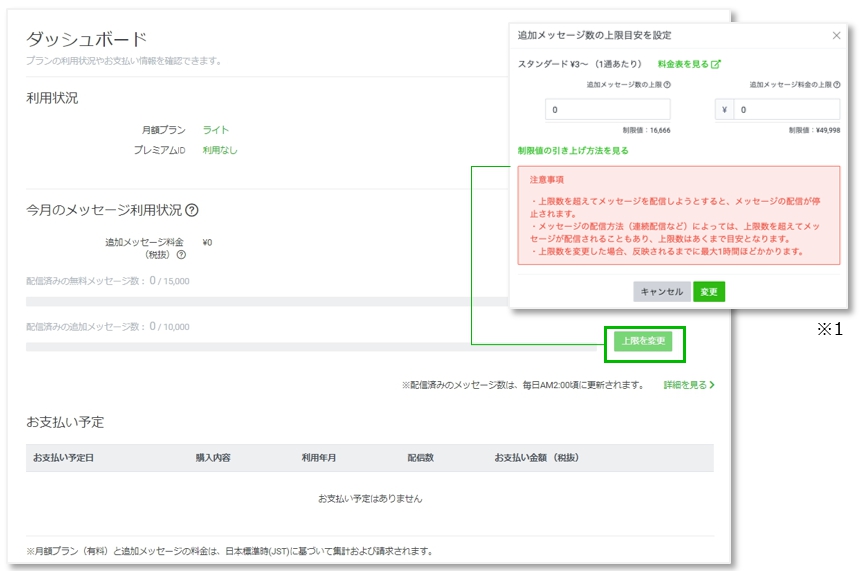
Task: Open help icon next to 追加メッセージ数の上限
Action: click(x=667, y=85)
